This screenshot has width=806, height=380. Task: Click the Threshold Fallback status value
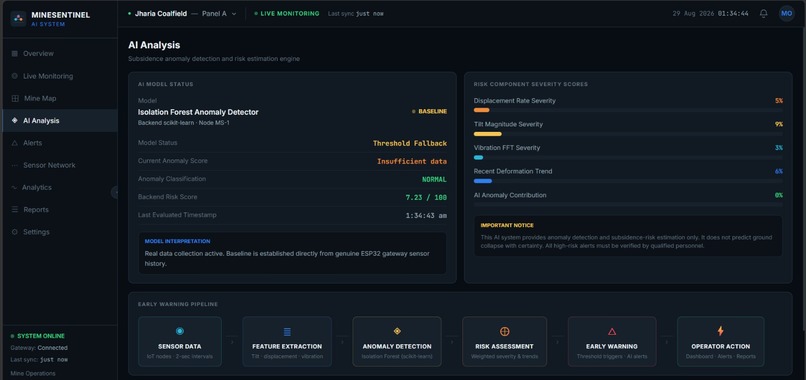tap(410, 143)
